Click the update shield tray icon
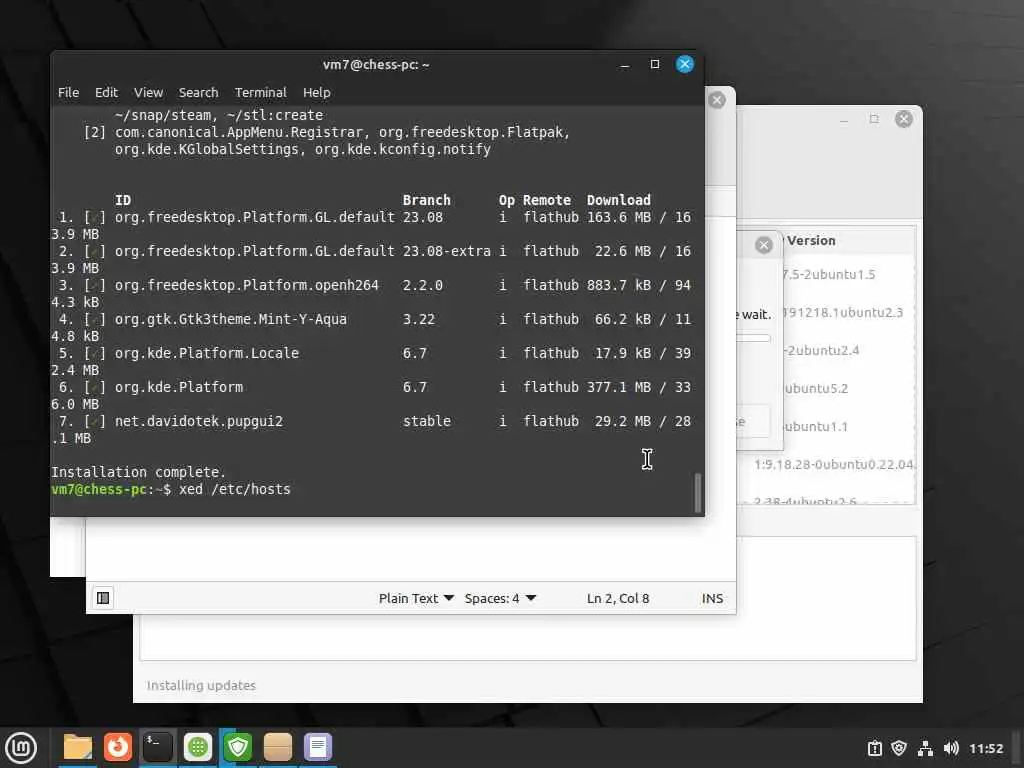The height and width of the screenshot is (768, 1024). click(x=899, y=748)
